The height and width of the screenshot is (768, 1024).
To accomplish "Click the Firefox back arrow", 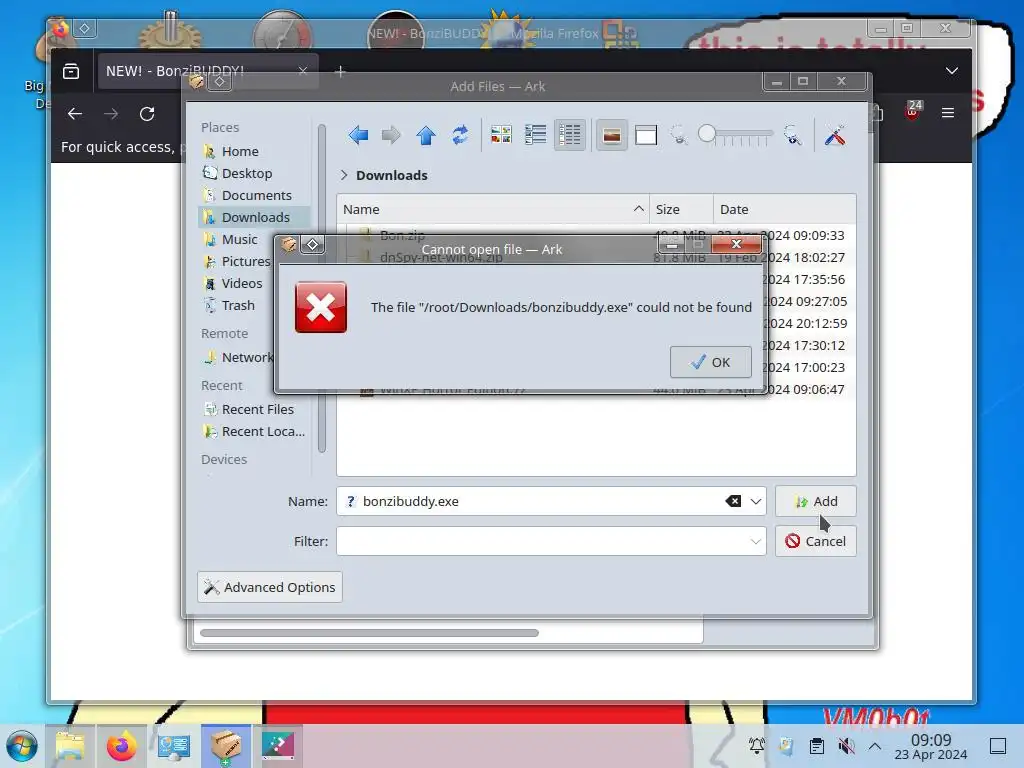I will click(x=75, y=114).
